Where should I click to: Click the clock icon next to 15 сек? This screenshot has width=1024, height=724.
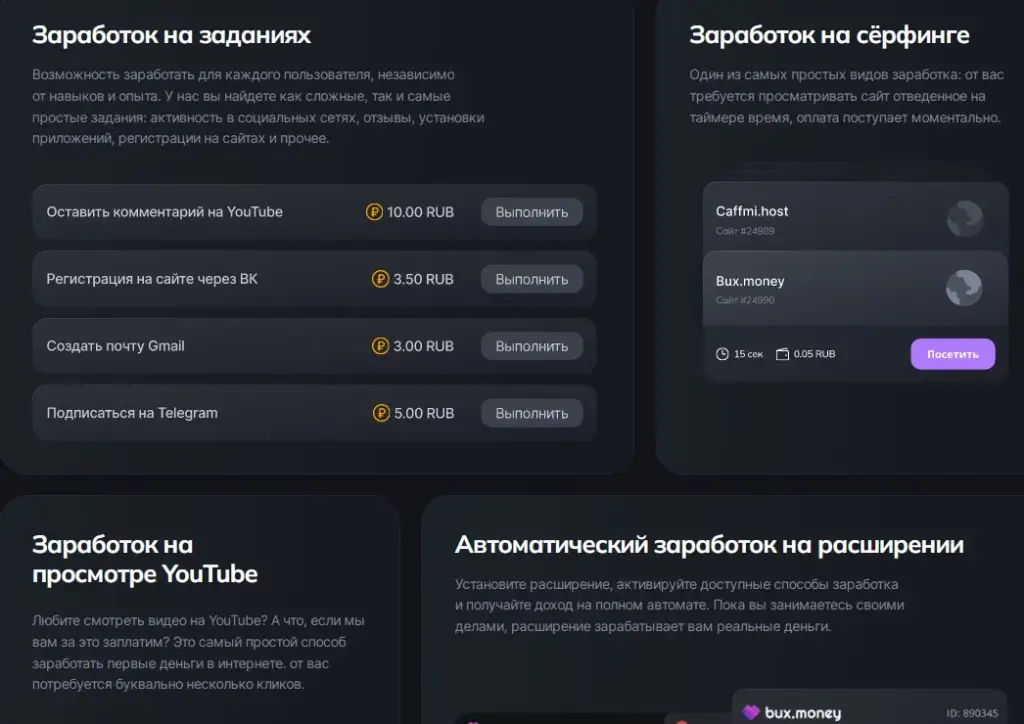(x=722, y=354)
